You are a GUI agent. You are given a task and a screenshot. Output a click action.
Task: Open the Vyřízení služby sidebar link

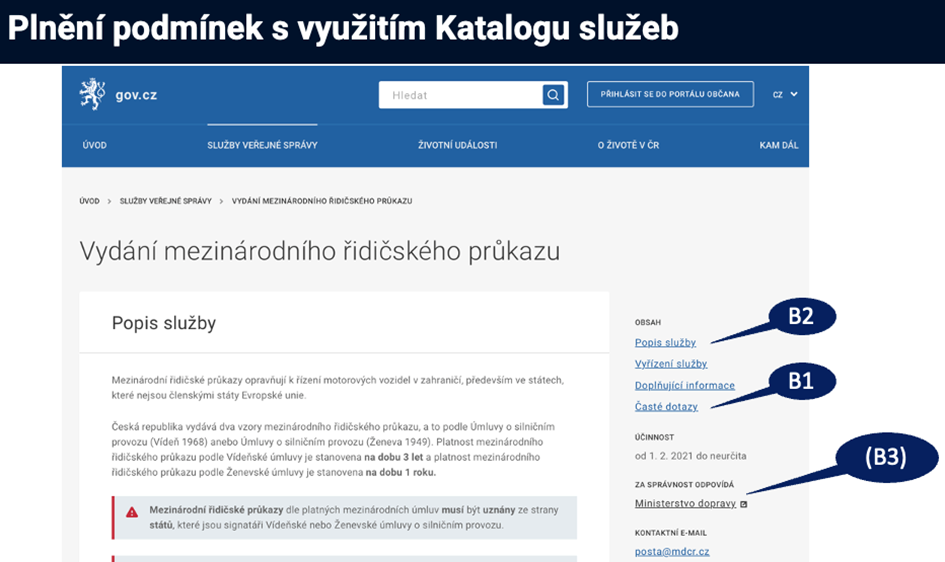670,364
